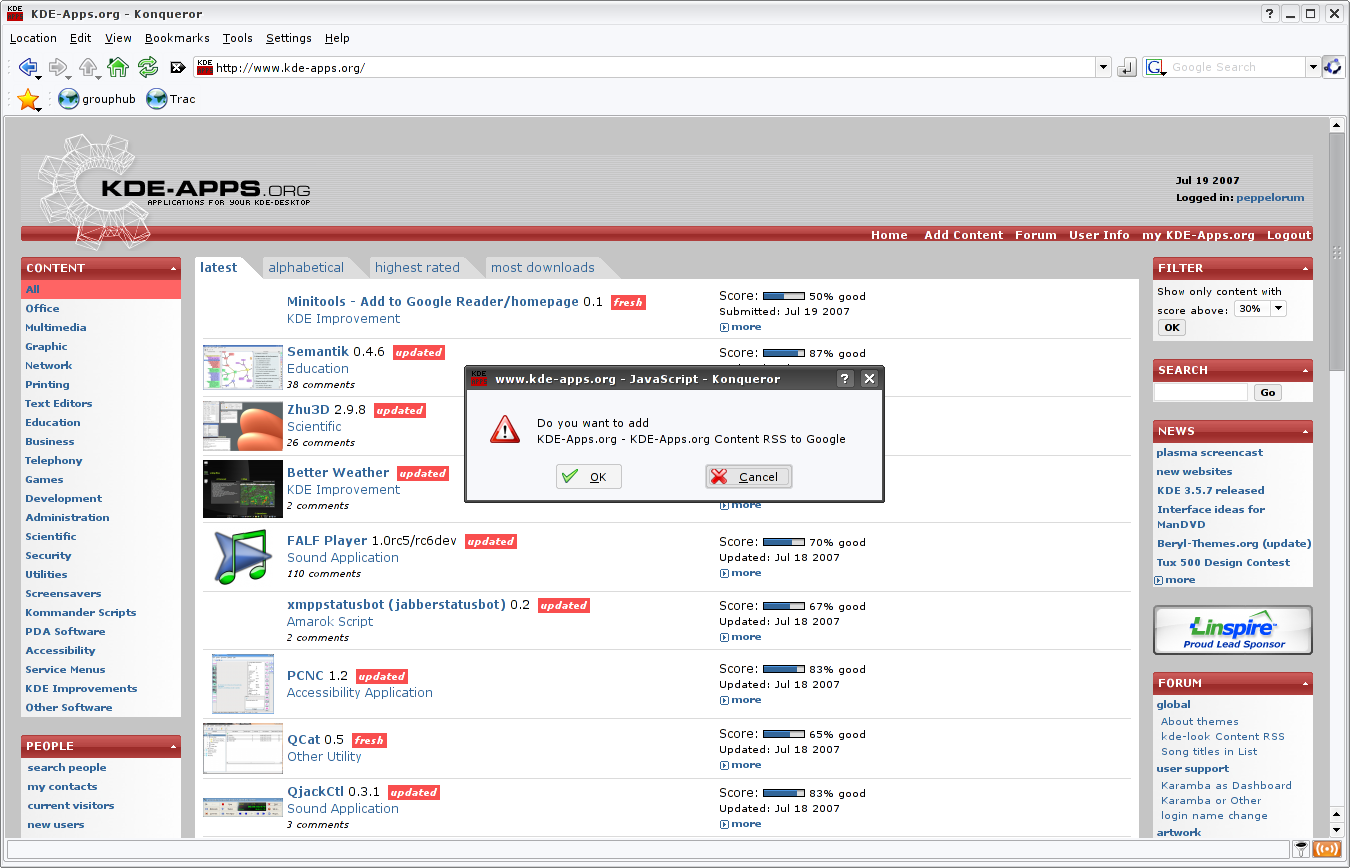Click the filter OK button

coord(1171,328)
